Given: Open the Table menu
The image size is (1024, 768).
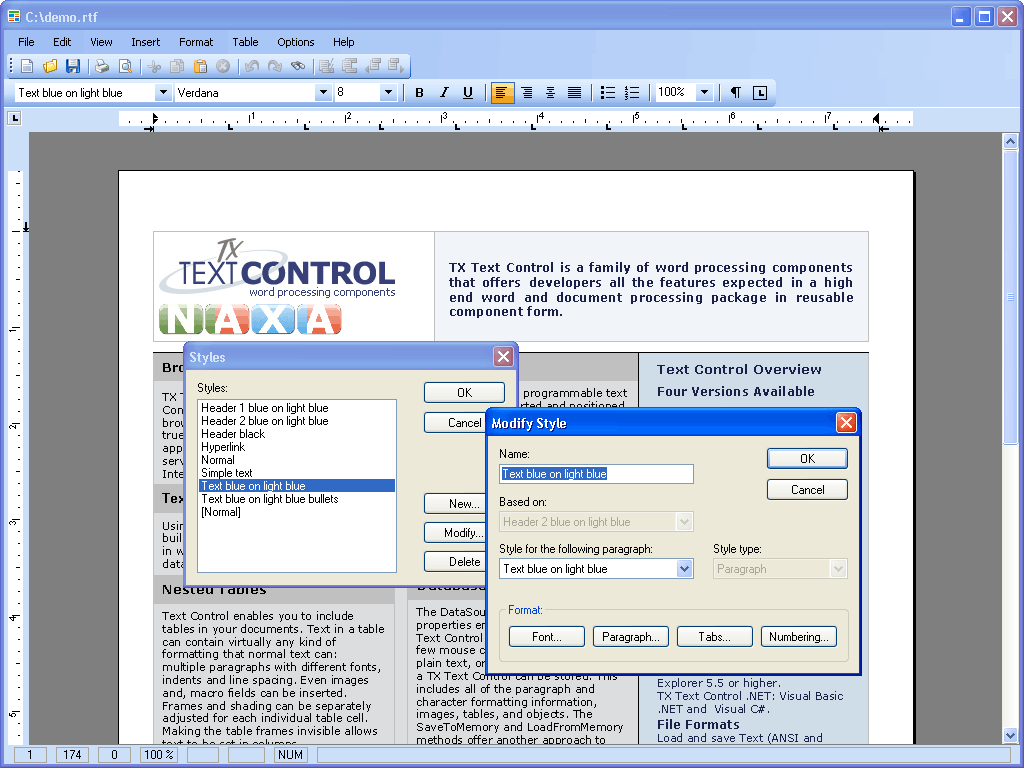Looking at the screenshot, I should (245, 42).
